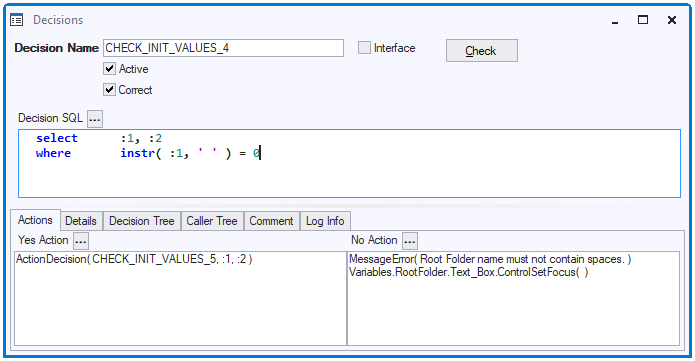
Task: Click the MessageError Root Folder line
Action: [x=490, y=259]
